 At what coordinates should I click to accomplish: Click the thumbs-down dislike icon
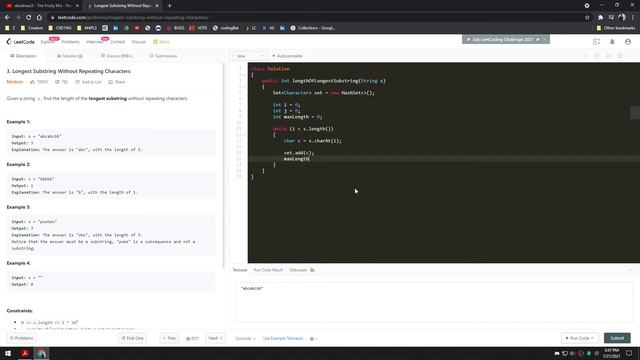57,82
